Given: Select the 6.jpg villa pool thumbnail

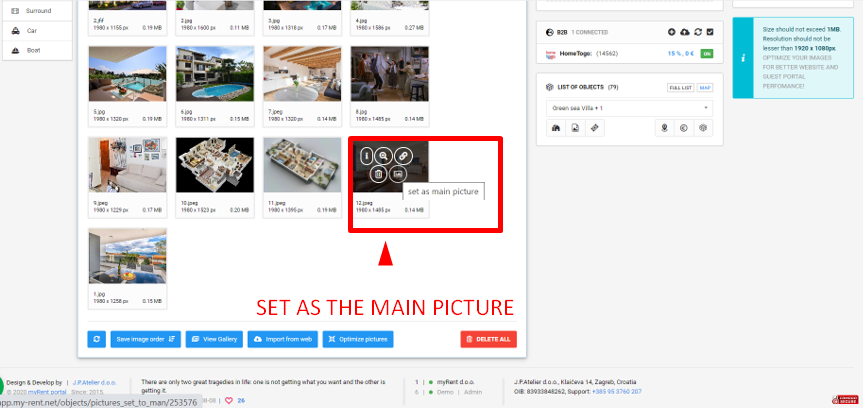Looking at the screenshot, I should coord(215,74).
